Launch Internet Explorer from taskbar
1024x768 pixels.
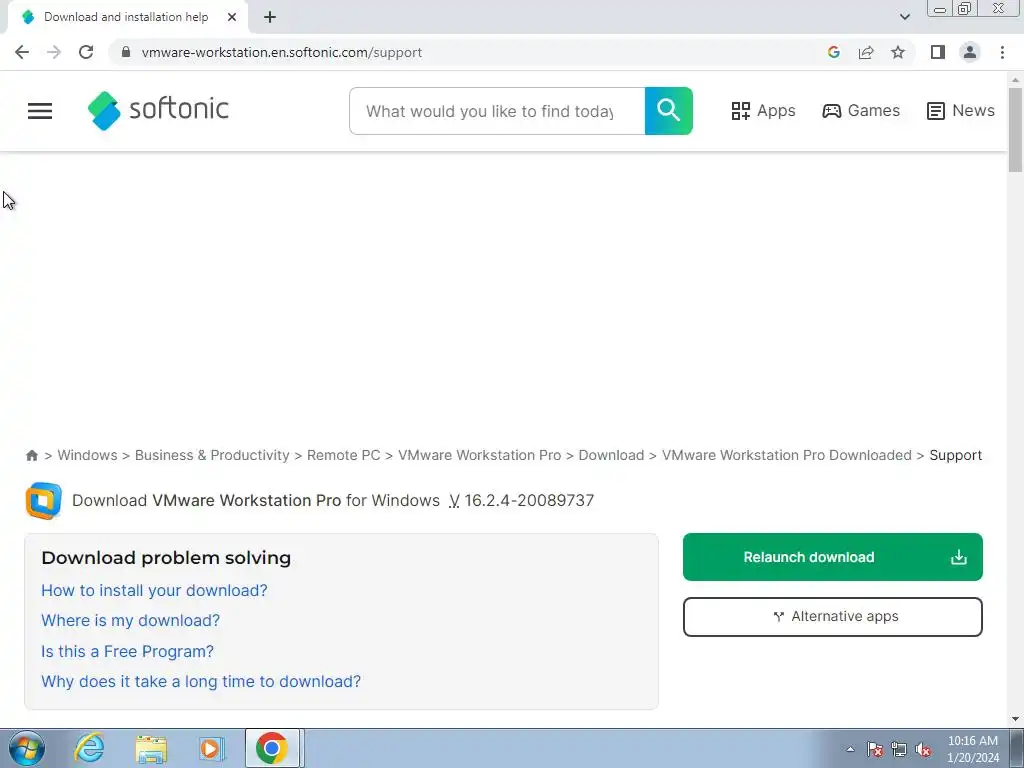click(x=89, y=748)
